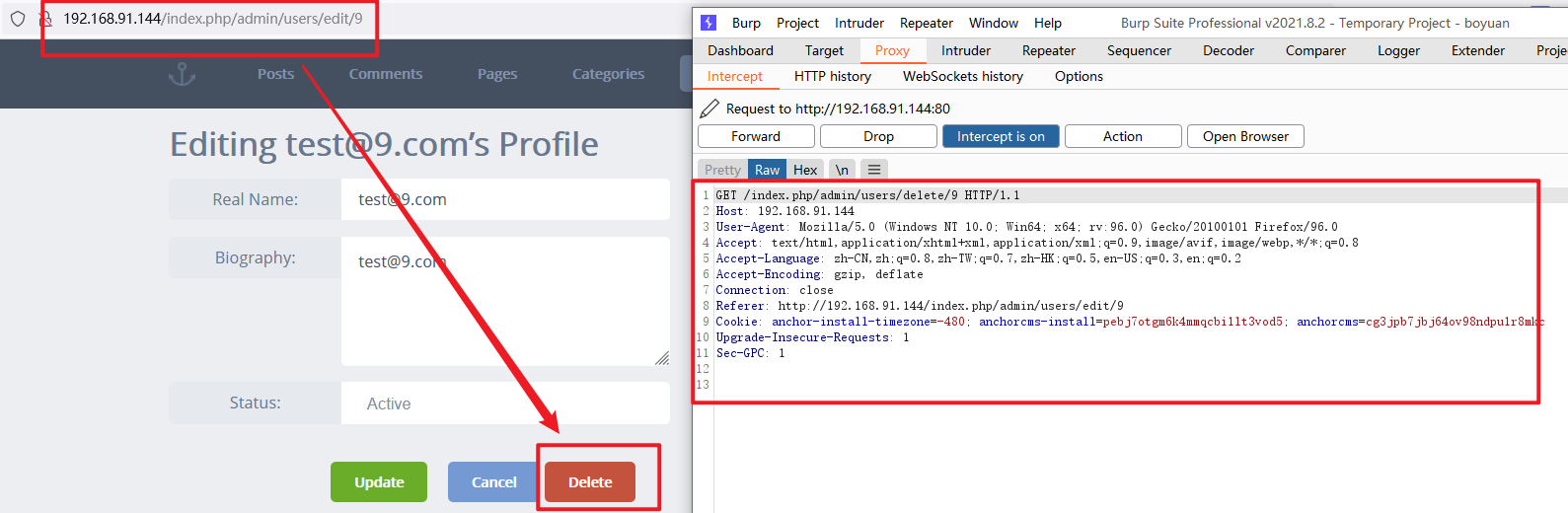This screenshot has height=513, width=1568.
Task: Toggle the Intercept is on button
Action: pos(1001,136)
